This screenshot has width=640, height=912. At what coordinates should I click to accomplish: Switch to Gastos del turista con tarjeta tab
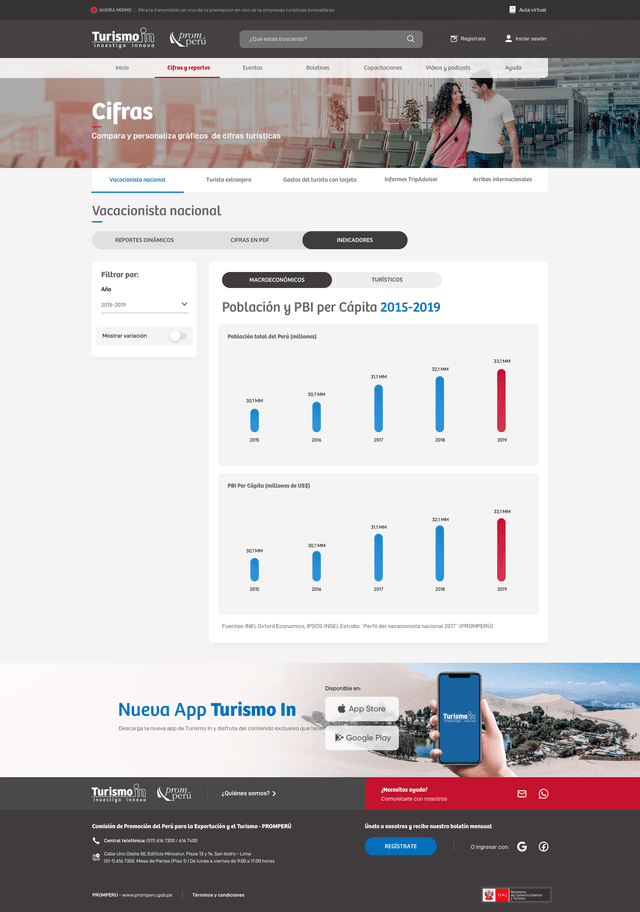coord(319,180)
